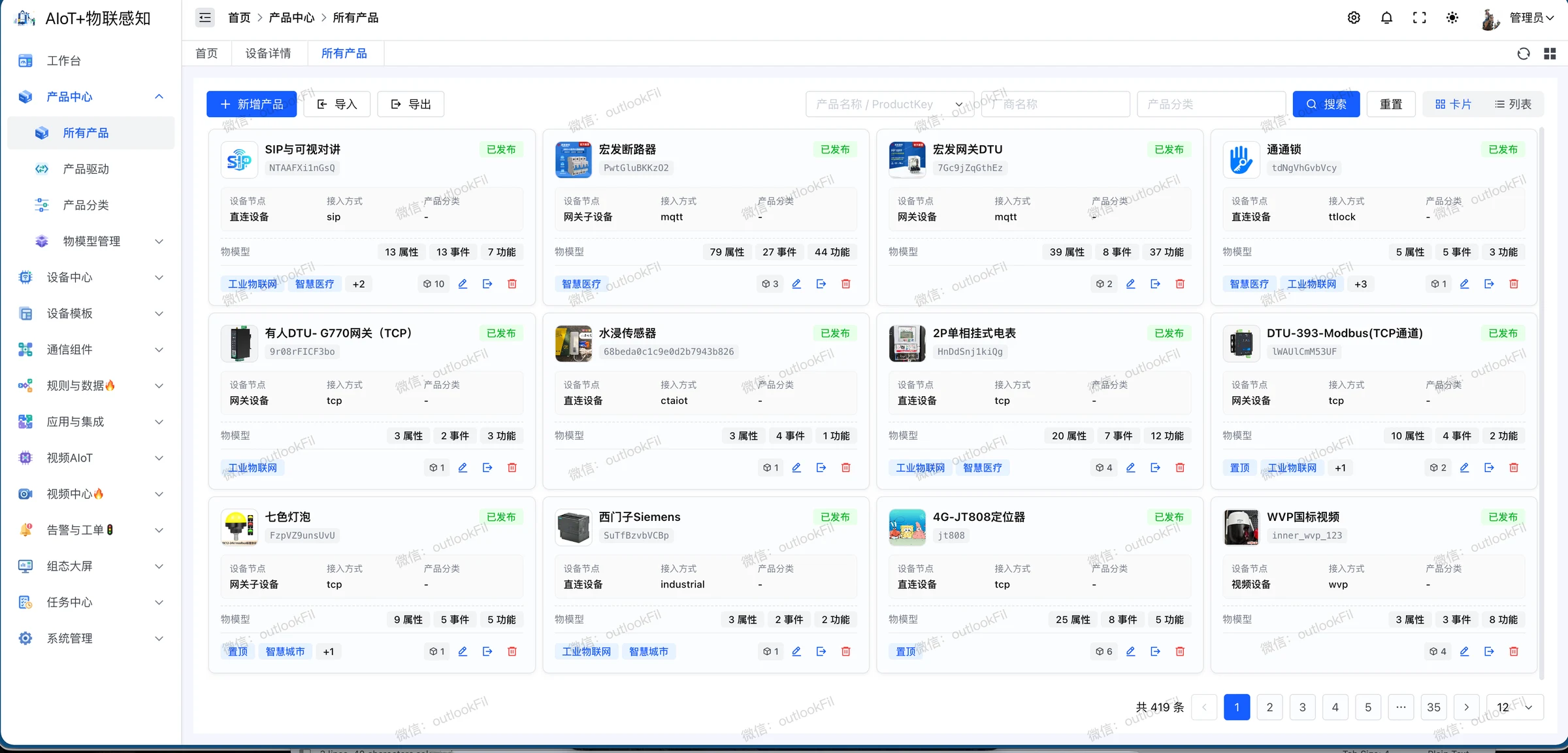1568x753 pixels.
Task: Select 所有产品 sidebar item
Action: [x=91, y=133]
